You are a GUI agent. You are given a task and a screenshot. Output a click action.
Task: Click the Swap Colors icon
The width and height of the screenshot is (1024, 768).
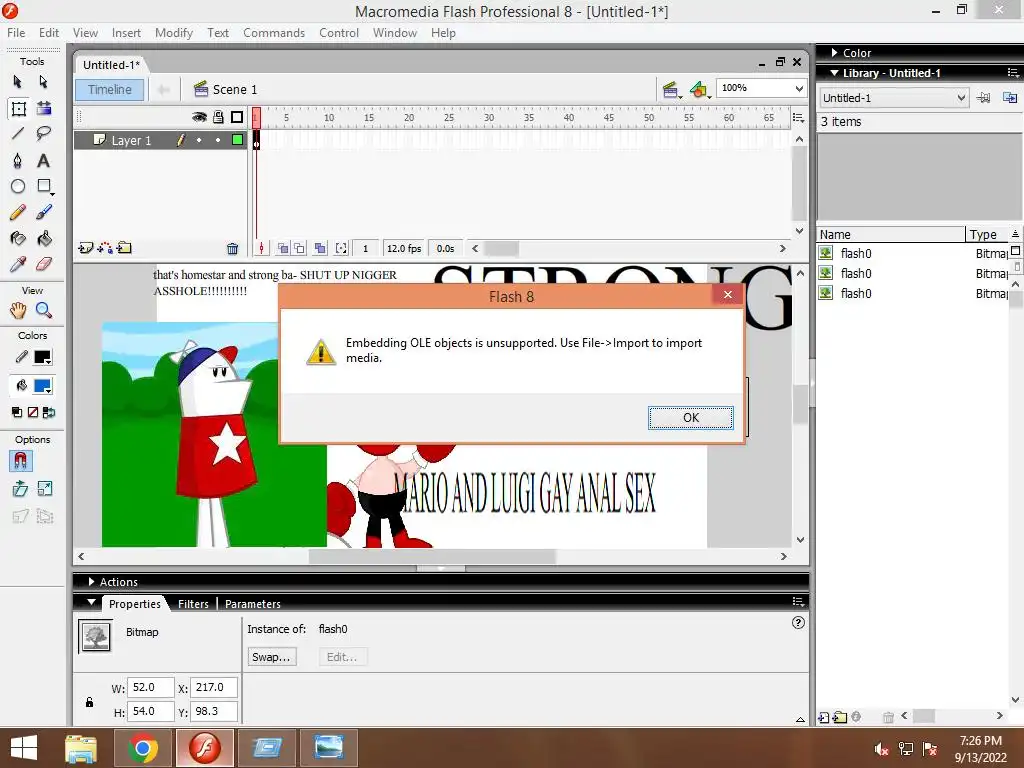(x=49, y=412)
